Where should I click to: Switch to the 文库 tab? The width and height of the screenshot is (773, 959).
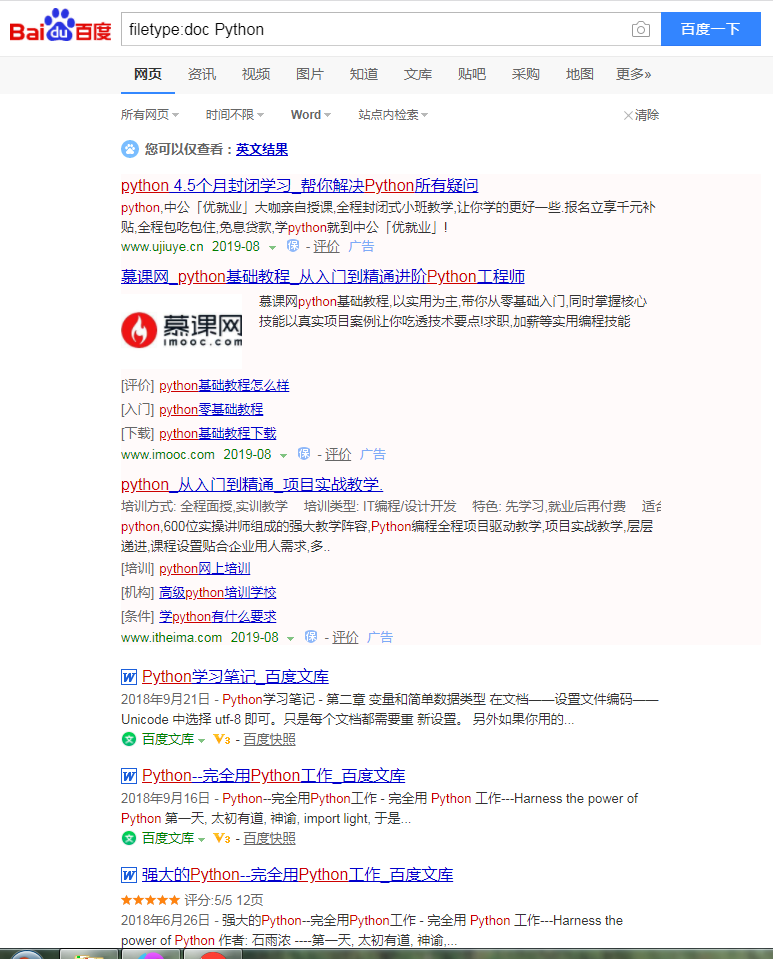tap(418, 75)
